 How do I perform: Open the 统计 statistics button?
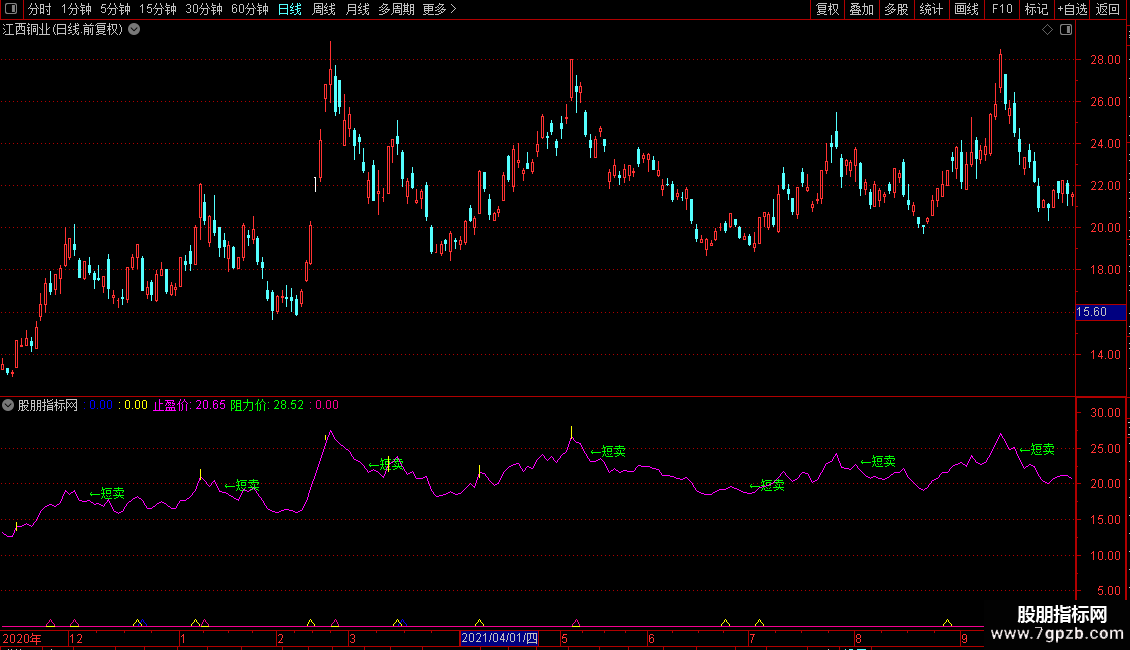(x=931, y=9)
